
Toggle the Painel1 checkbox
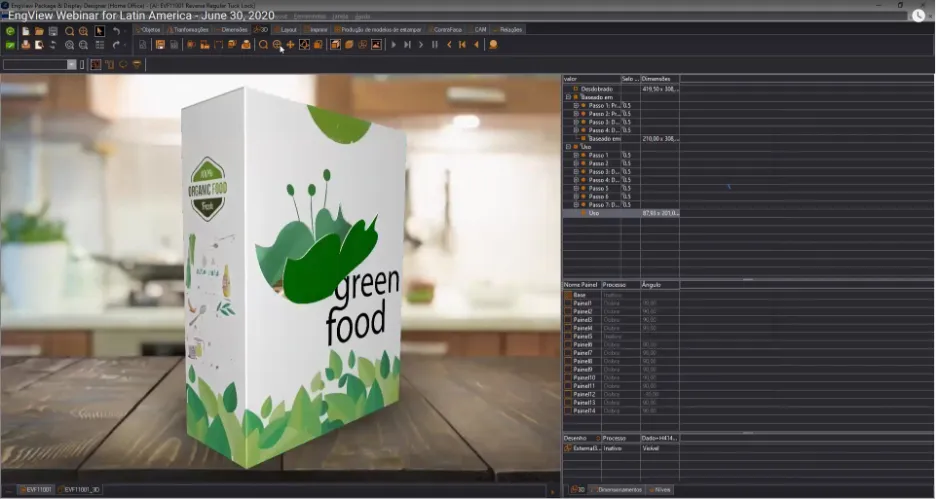point(568,304)
